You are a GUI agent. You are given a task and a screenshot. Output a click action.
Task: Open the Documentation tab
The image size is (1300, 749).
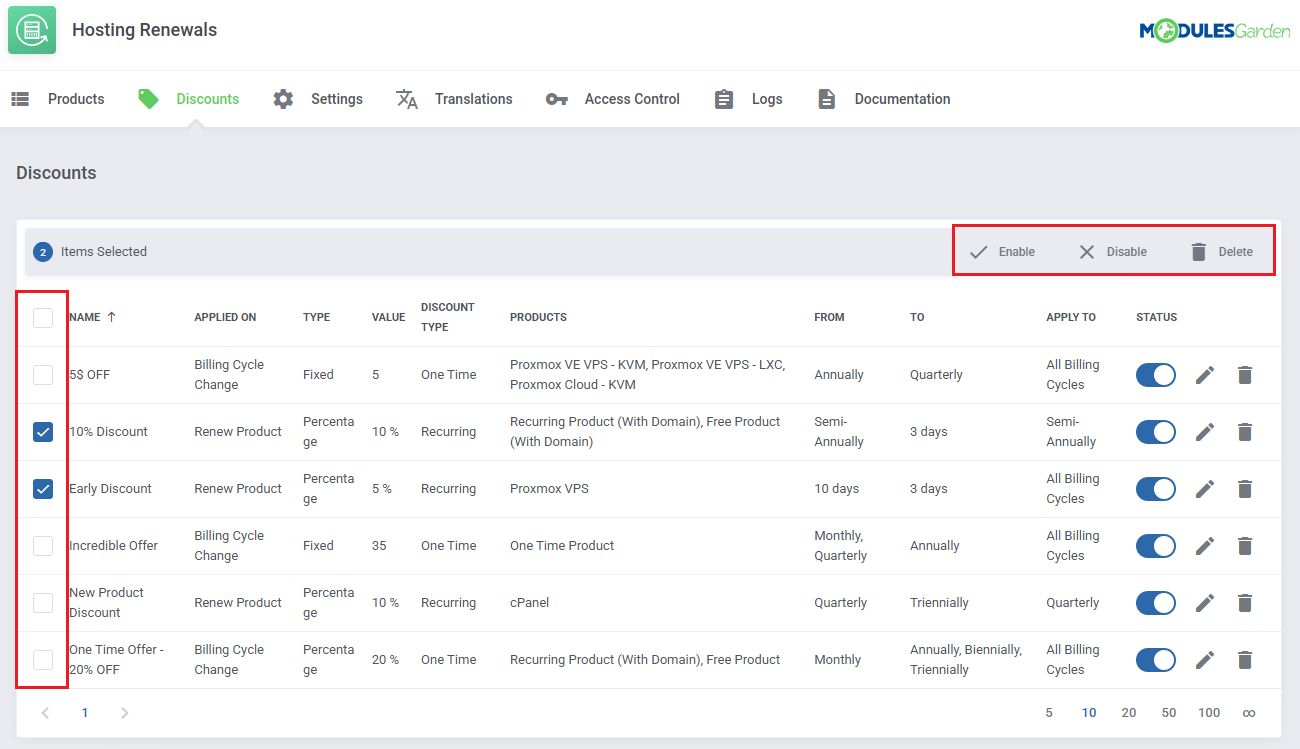point(883,99)
